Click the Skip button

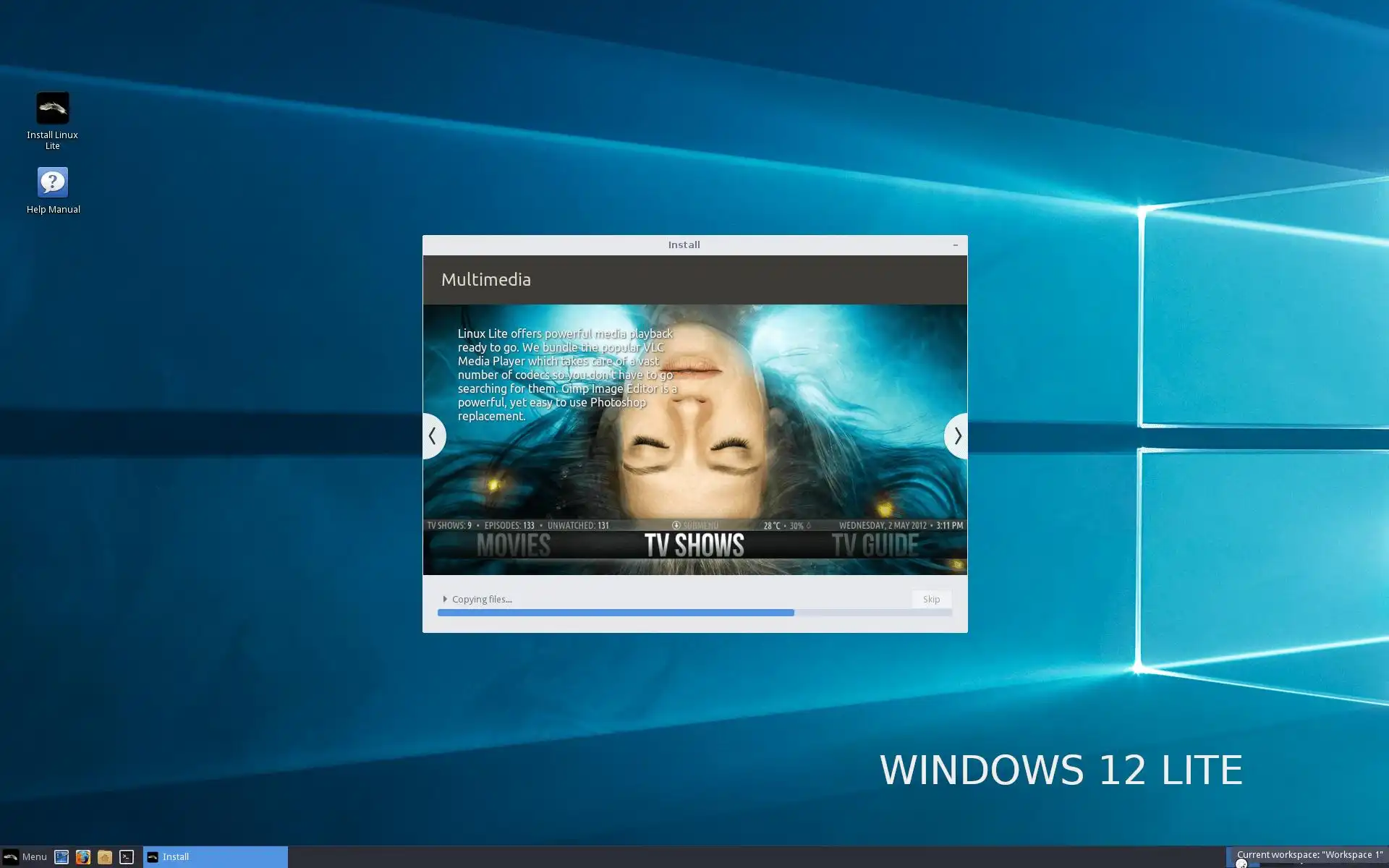tap(931, 599)
